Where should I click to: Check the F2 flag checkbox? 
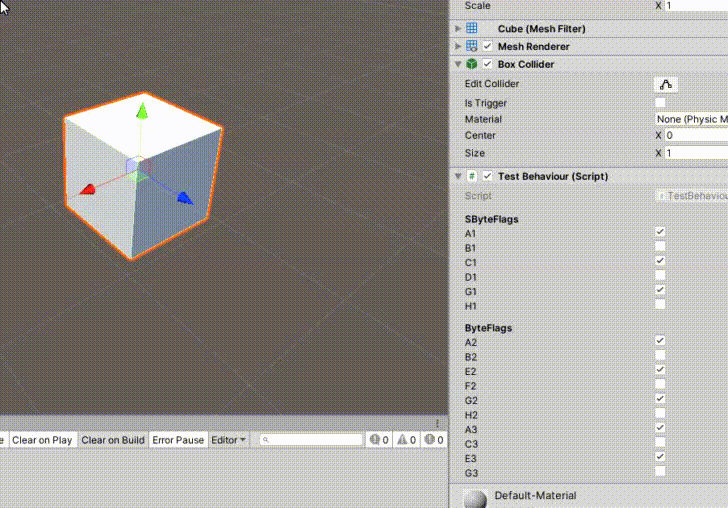(660, 384)
